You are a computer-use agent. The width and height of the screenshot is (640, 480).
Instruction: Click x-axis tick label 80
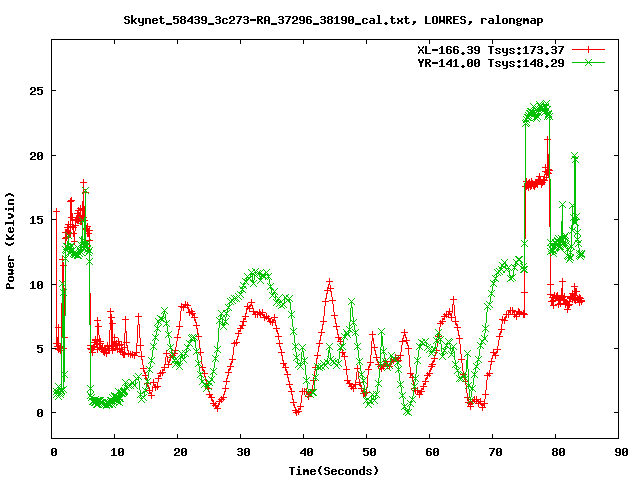coord(558,452)
